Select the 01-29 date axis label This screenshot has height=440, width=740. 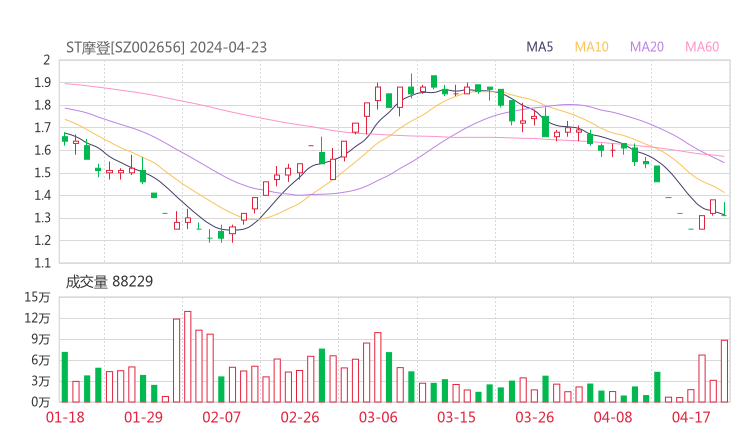[x=143, y=417]
